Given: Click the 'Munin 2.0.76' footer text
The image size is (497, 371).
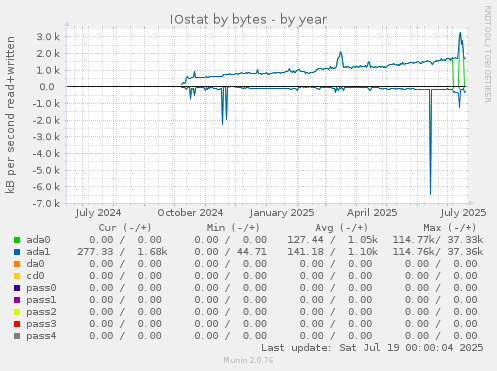Looking at the screenshot, I should click(x=248, y=360).
